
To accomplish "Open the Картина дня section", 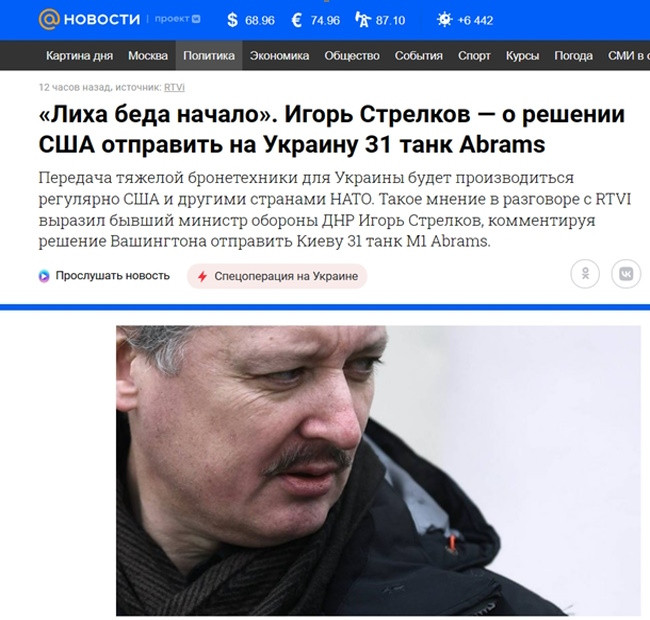I will pyautogui.click(x=79, y=56).
